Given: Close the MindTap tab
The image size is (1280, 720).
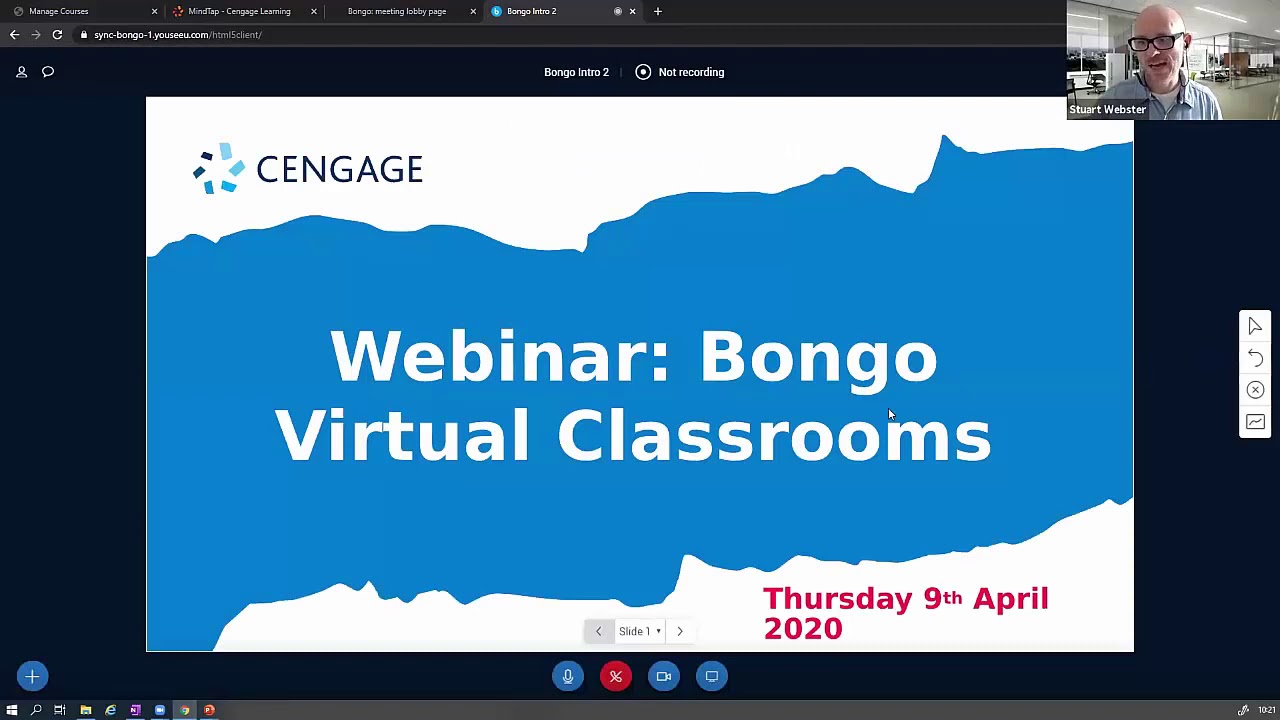Looking at the screenshot, I should (x=314, y=11).
